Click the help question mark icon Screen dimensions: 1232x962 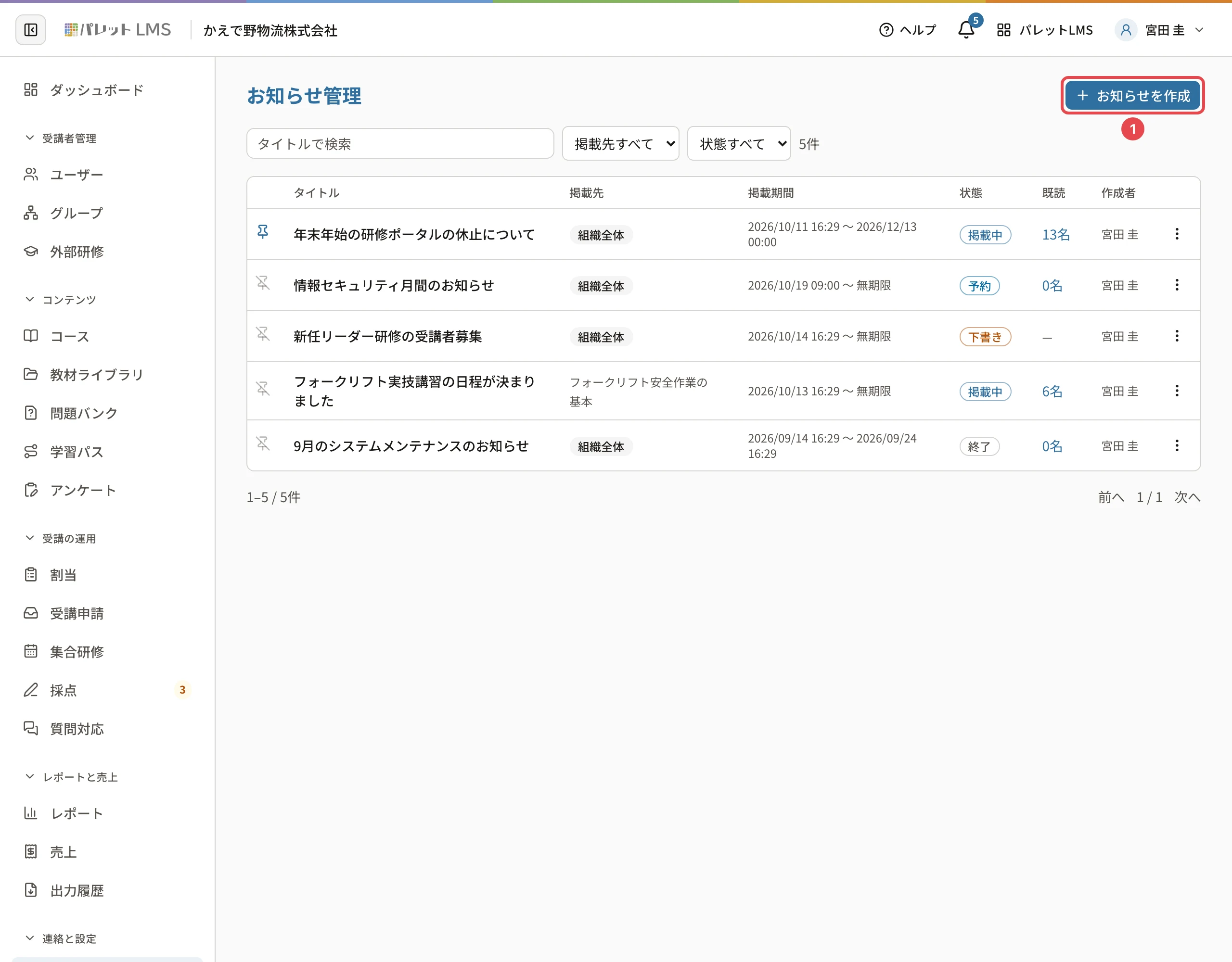(x=886, y=30)
